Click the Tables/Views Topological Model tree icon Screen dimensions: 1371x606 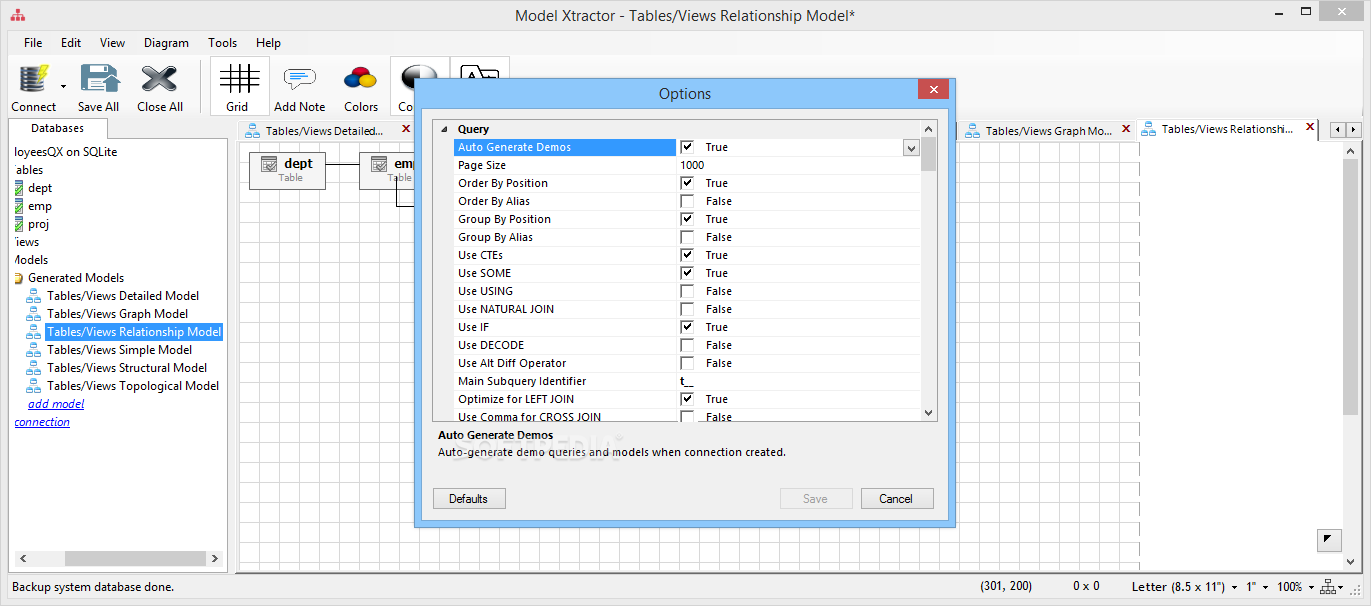pos(34,386)
